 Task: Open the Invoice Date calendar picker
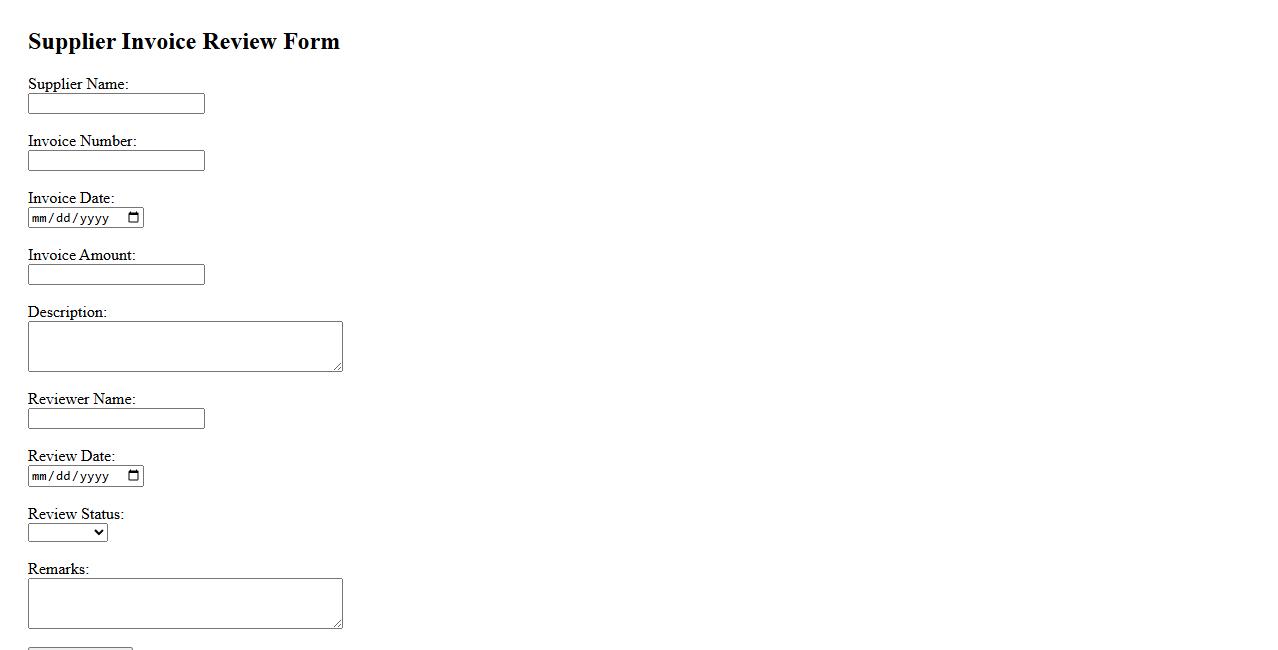click(x=134, y=218)
